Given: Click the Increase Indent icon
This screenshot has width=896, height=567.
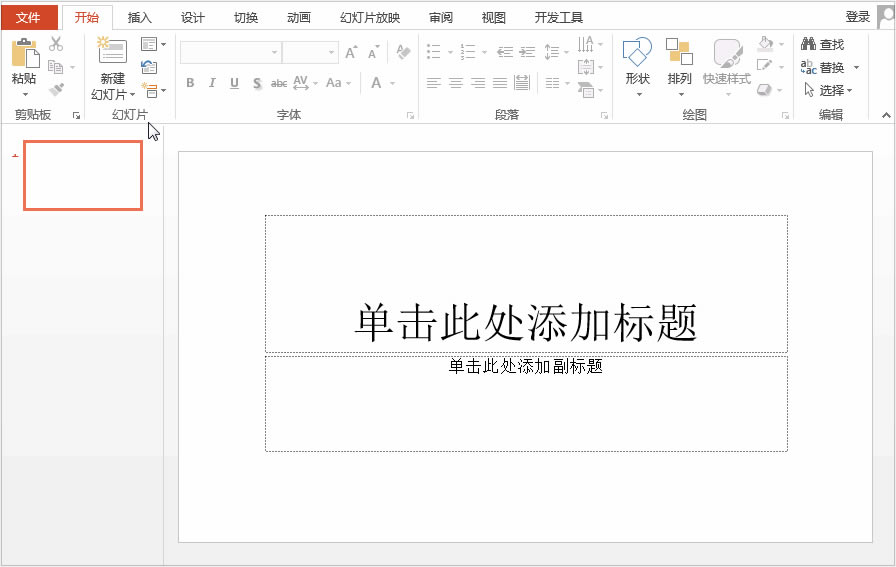Looking at the screenshot, I should pos(527,52).
